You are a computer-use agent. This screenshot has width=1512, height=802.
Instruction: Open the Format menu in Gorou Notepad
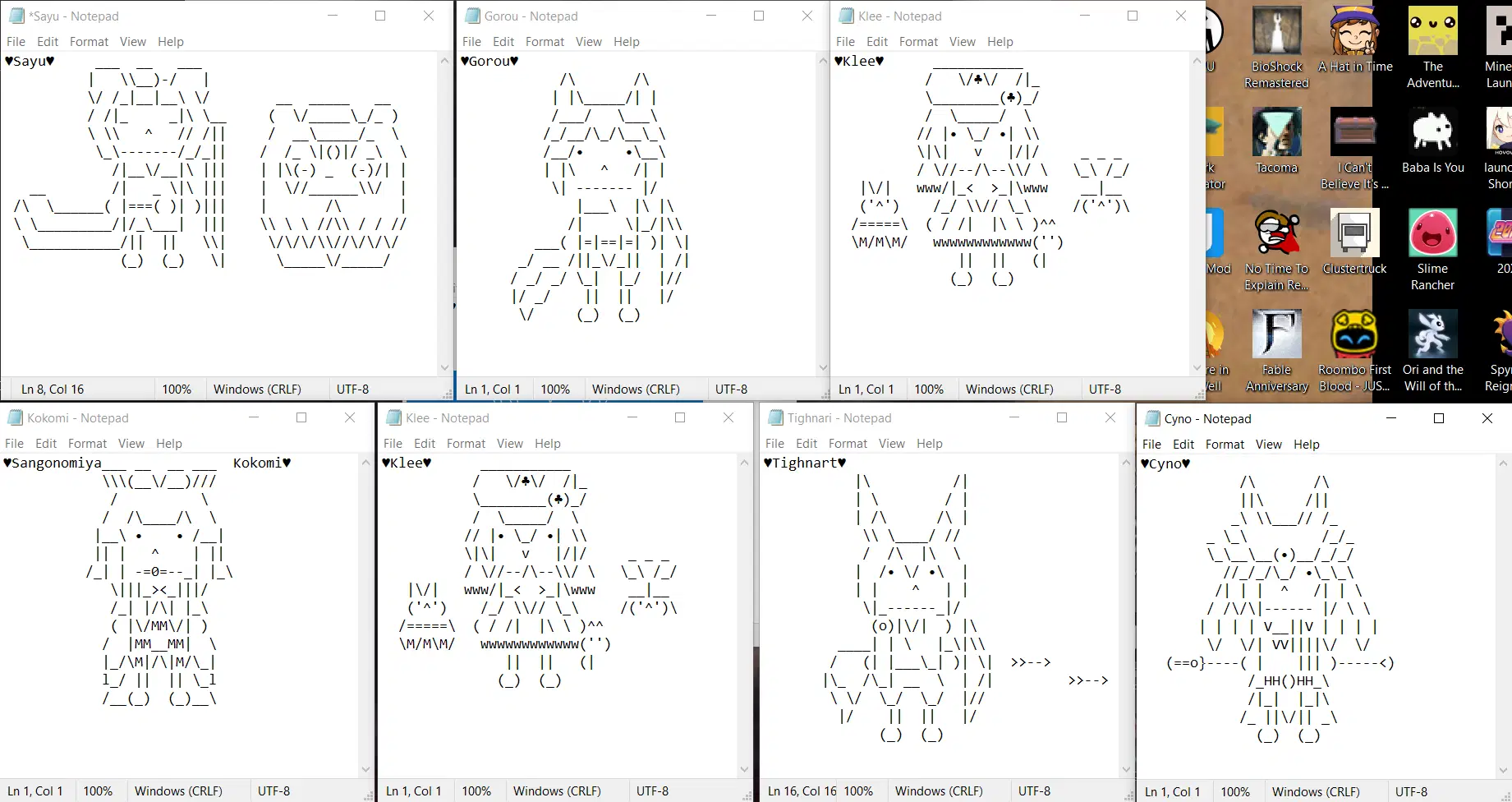pyautogui.click(x=545, y=41)
